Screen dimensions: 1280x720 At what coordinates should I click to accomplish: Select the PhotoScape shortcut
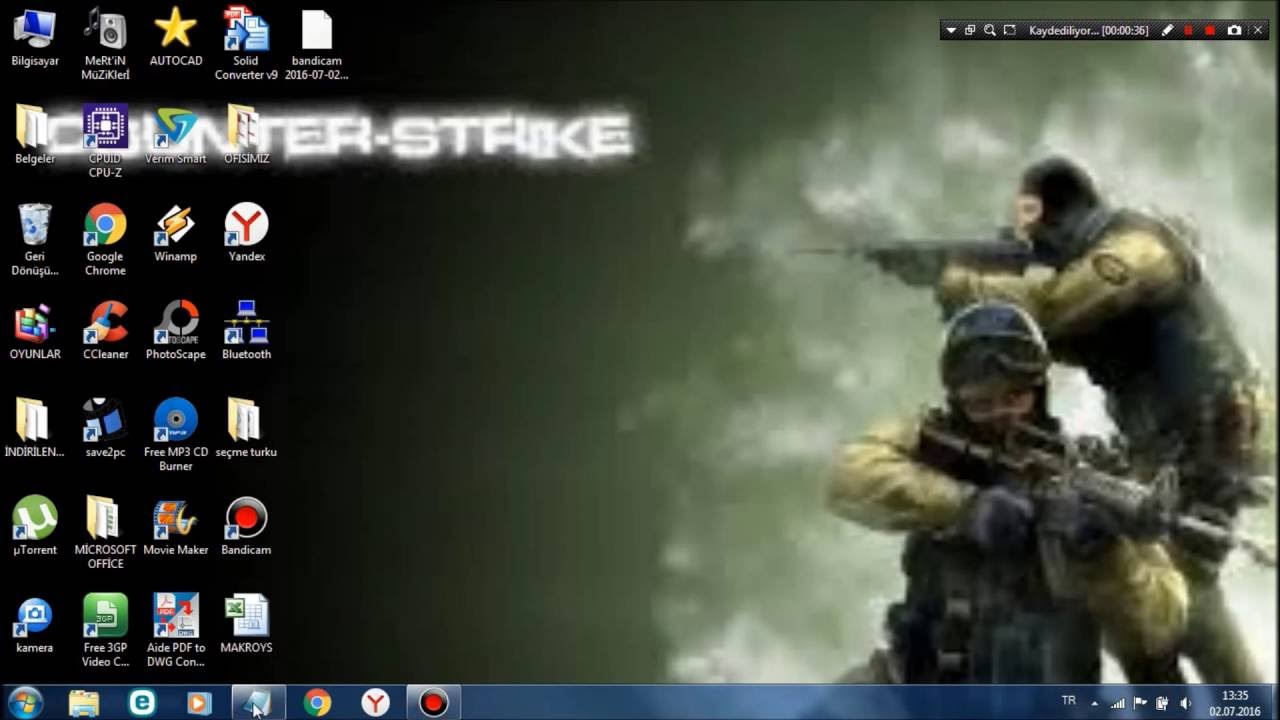click(175, 330)
